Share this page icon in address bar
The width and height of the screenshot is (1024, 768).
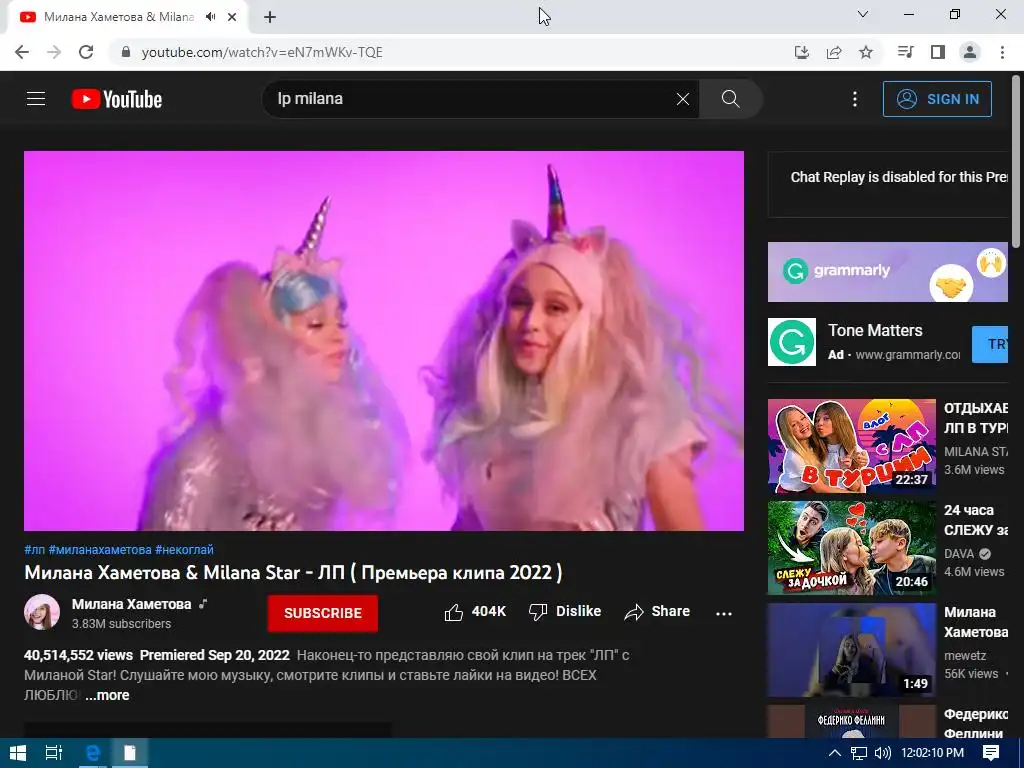click(834, 52)
